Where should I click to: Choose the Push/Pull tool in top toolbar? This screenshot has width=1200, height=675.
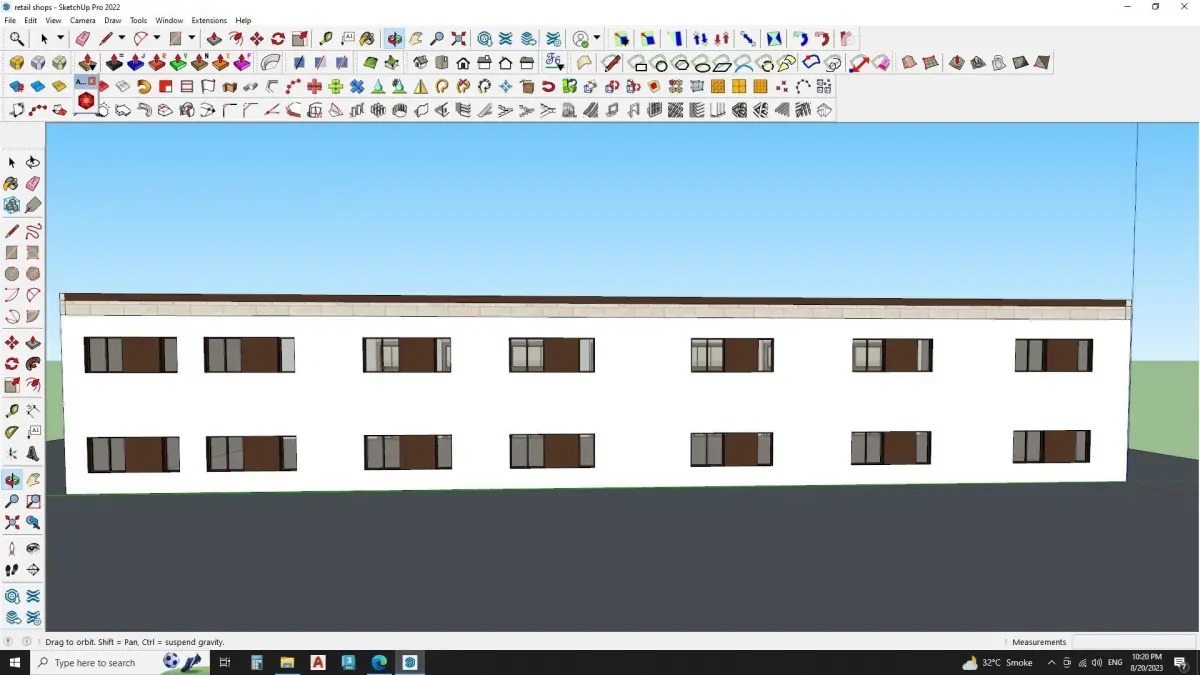click(214, 38)
